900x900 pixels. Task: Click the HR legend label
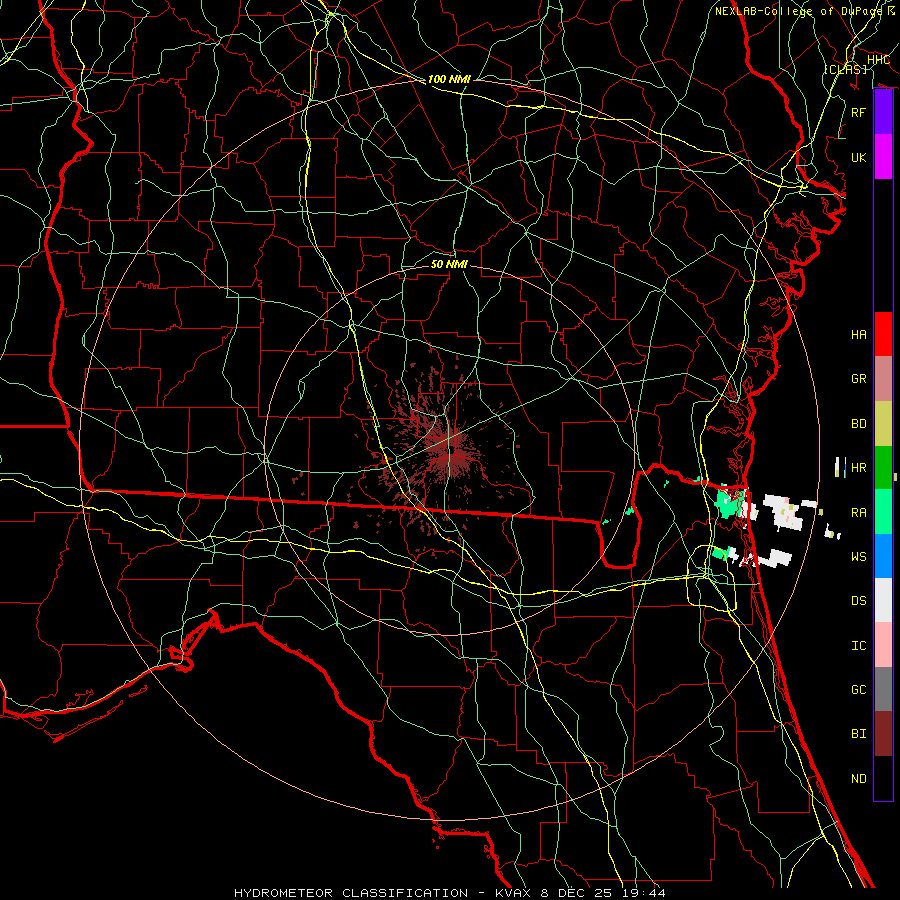[859, 468]
